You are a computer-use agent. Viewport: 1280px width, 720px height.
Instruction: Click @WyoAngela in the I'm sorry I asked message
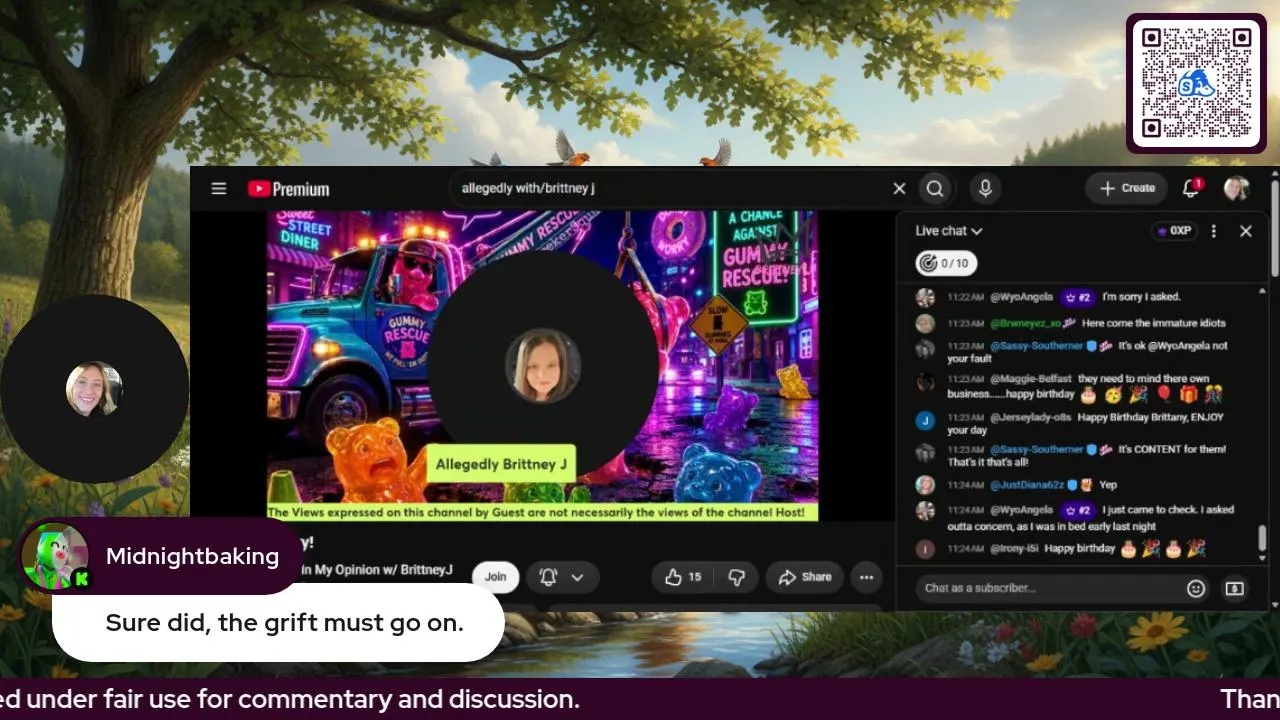1021,297
